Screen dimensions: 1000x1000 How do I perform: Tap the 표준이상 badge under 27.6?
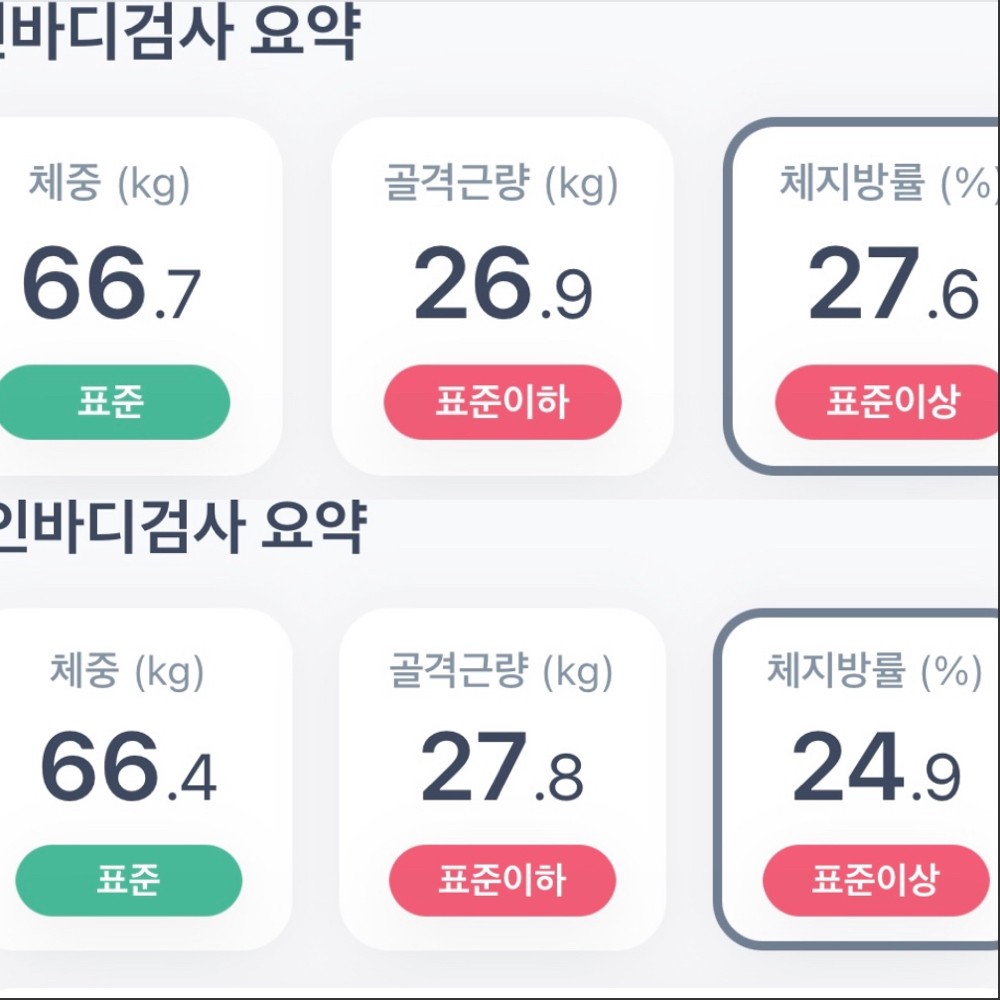coord(890,402)
